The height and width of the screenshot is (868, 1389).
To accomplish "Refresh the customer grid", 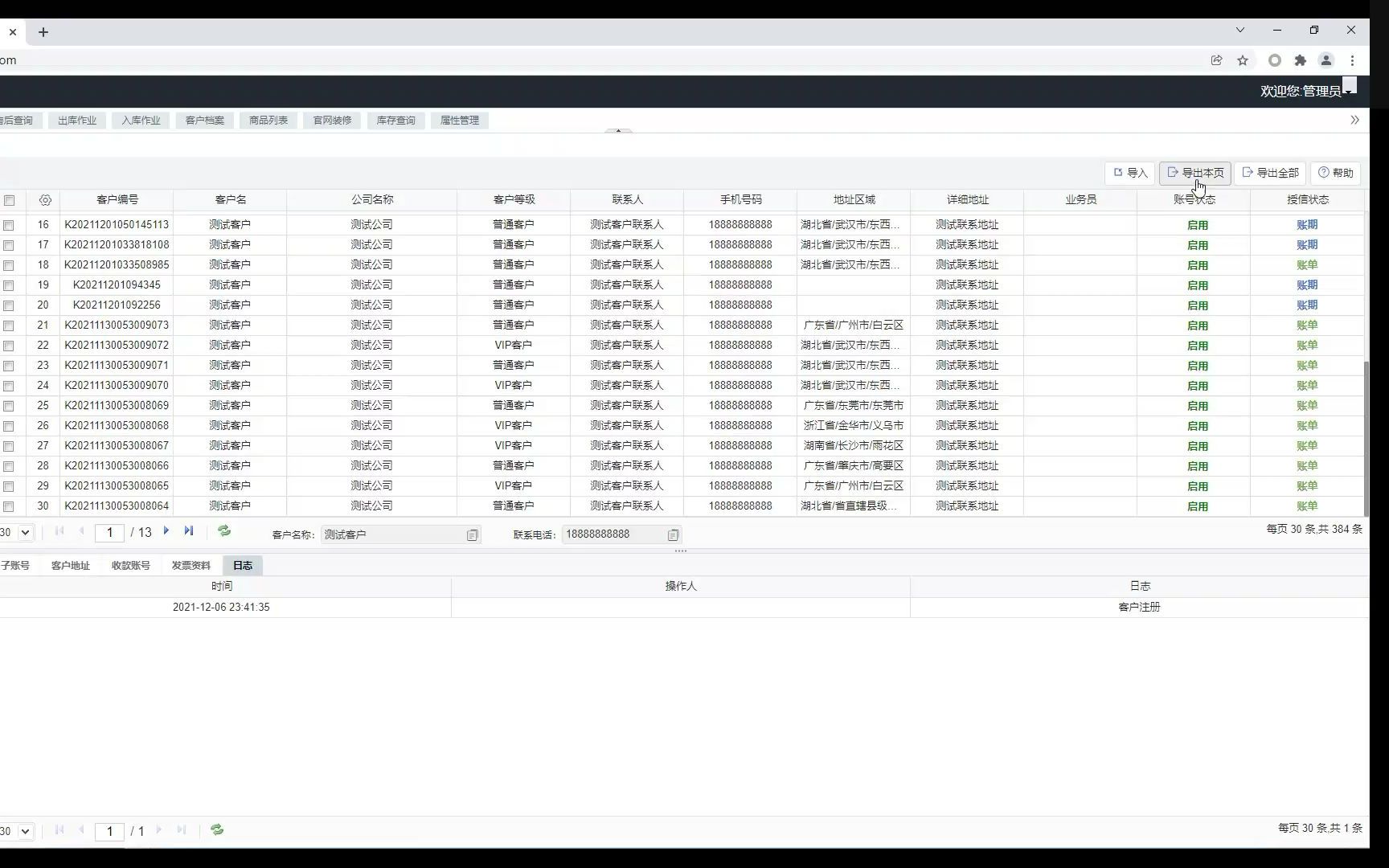I will coord(224,530).
